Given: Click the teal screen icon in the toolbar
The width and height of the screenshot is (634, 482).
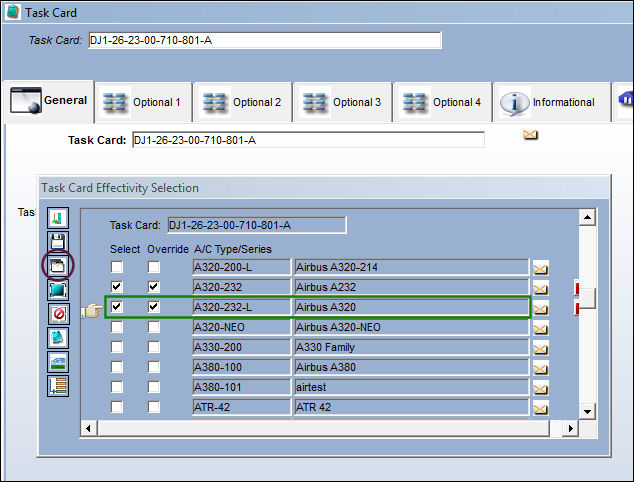Looking at the screenshot, I should point(58,290).
